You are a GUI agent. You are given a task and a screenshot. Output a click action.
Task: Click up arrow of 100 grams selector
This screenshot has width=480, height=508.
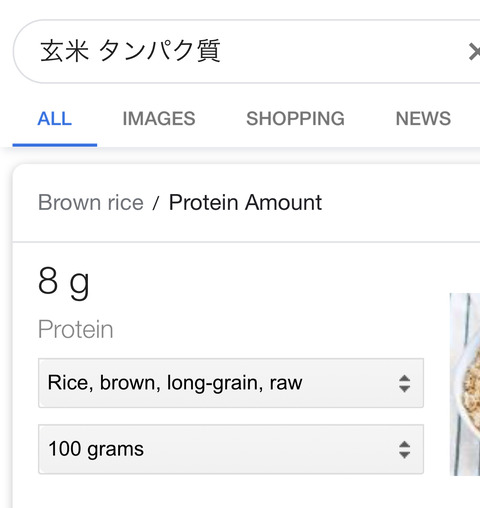(x=404, y=444)
